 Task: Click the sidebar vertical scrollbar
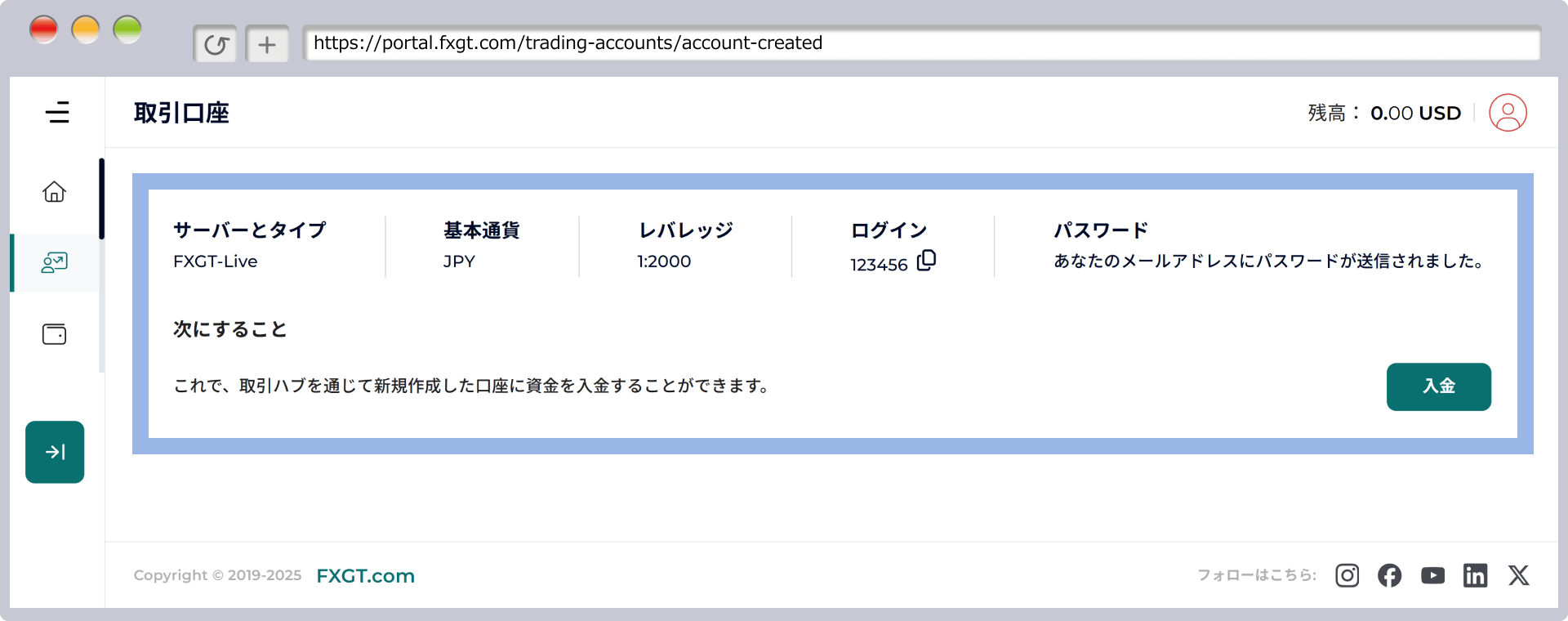[x=102, y=199]
